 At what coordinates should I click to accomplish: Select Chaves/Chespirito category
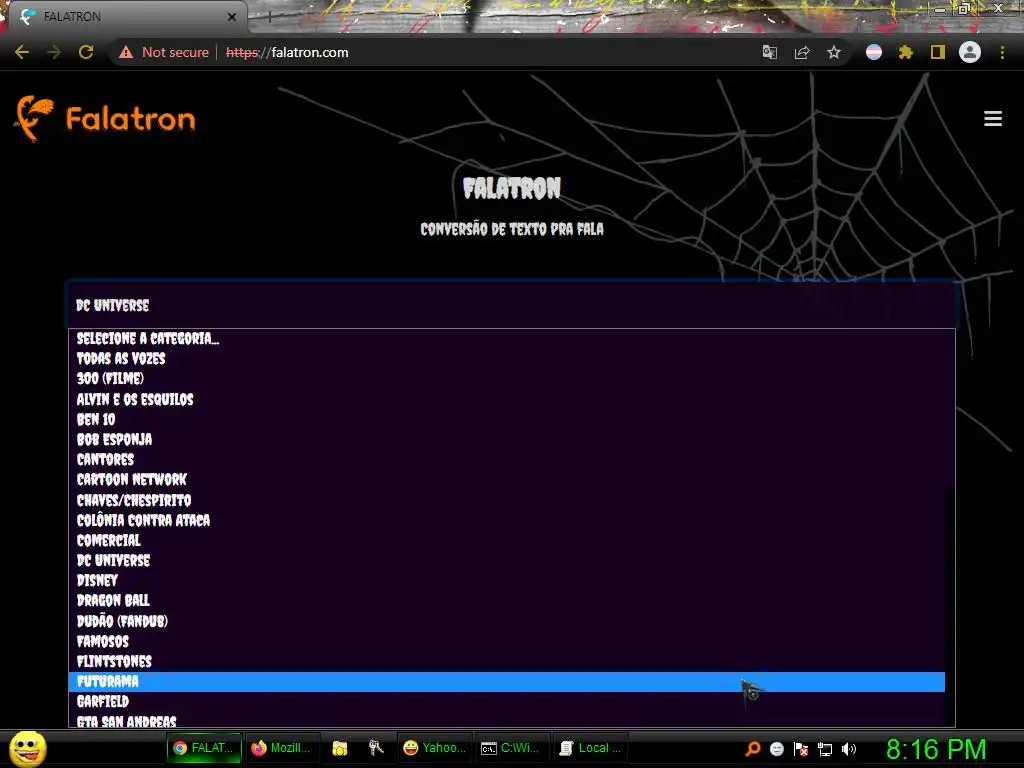coord(507,500)
